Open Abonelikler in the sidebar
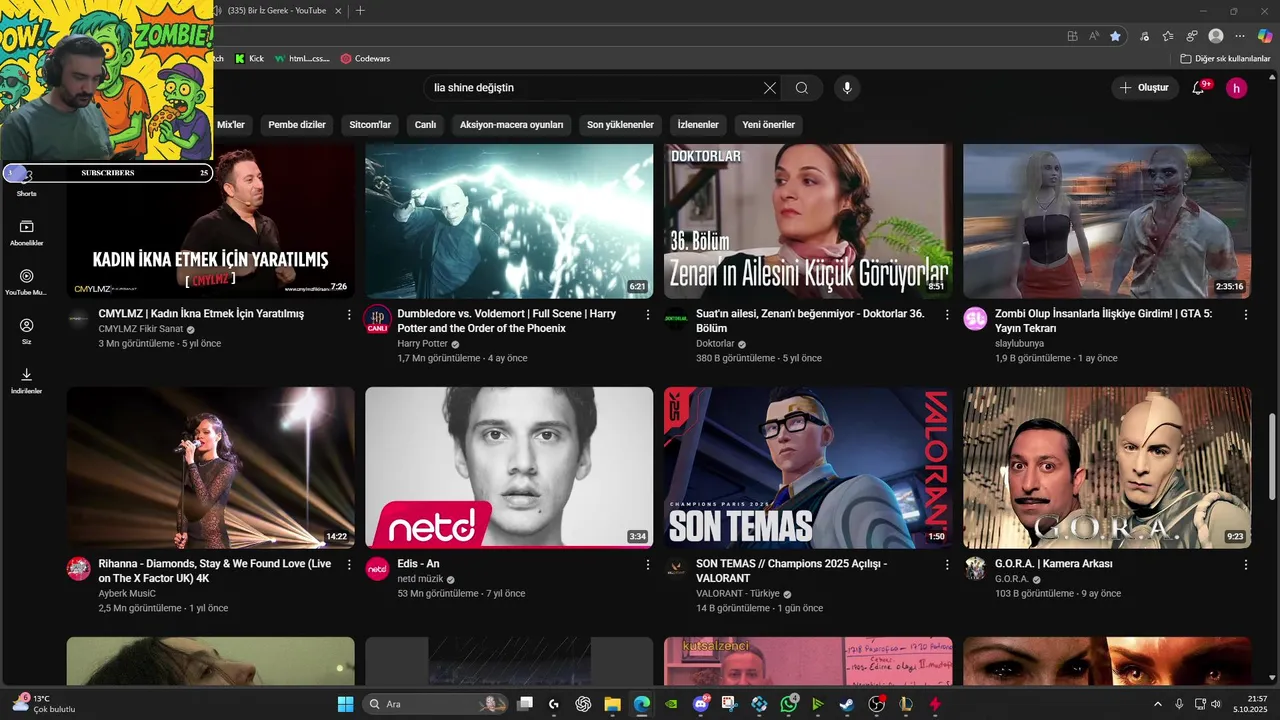Screen dimensions: 1280x720 tap(27, 233)
